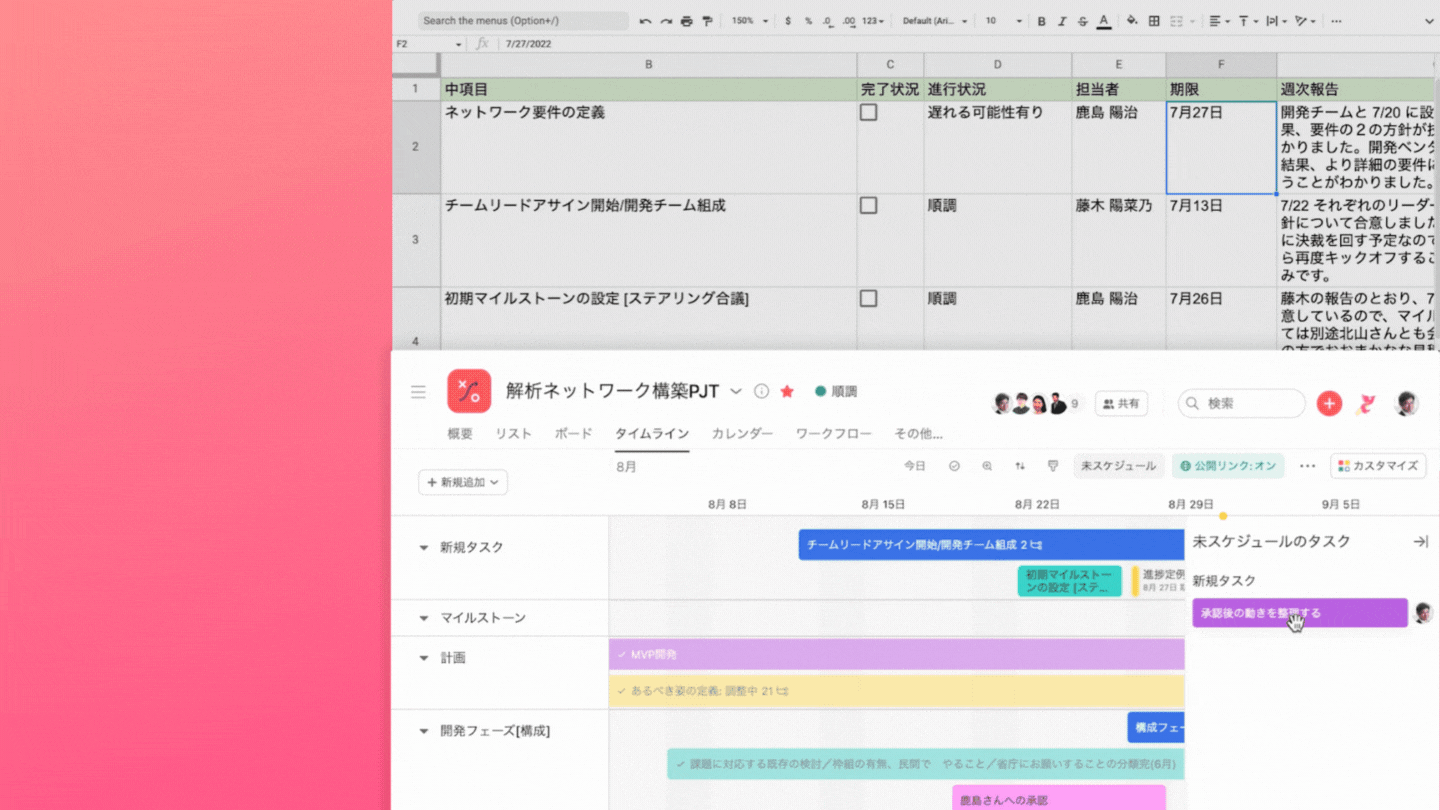Open the text color picker in Sheets
The image size is (1440, 810).
(1103, 21)
